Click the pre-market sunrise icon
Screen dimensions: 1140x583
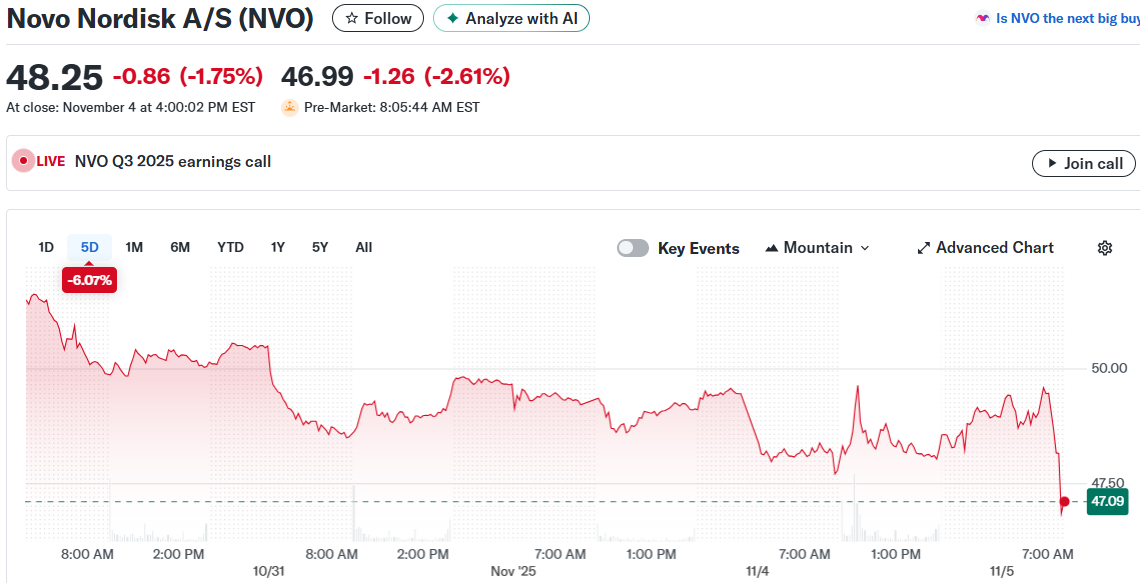(x=290, y=107)
